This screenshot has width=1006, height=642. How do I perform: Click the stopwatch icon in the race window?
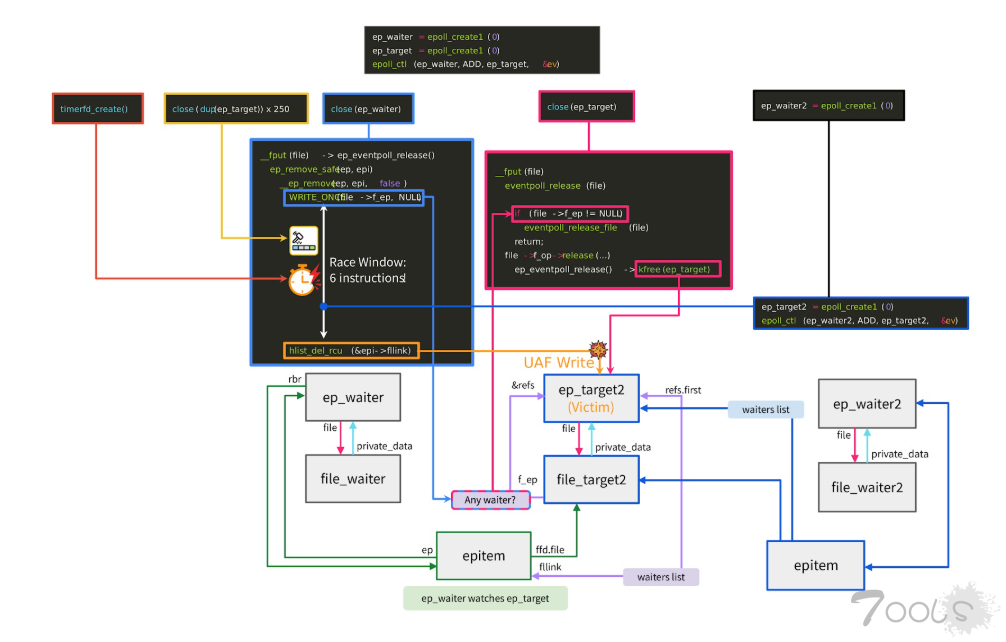click(303, 279)
